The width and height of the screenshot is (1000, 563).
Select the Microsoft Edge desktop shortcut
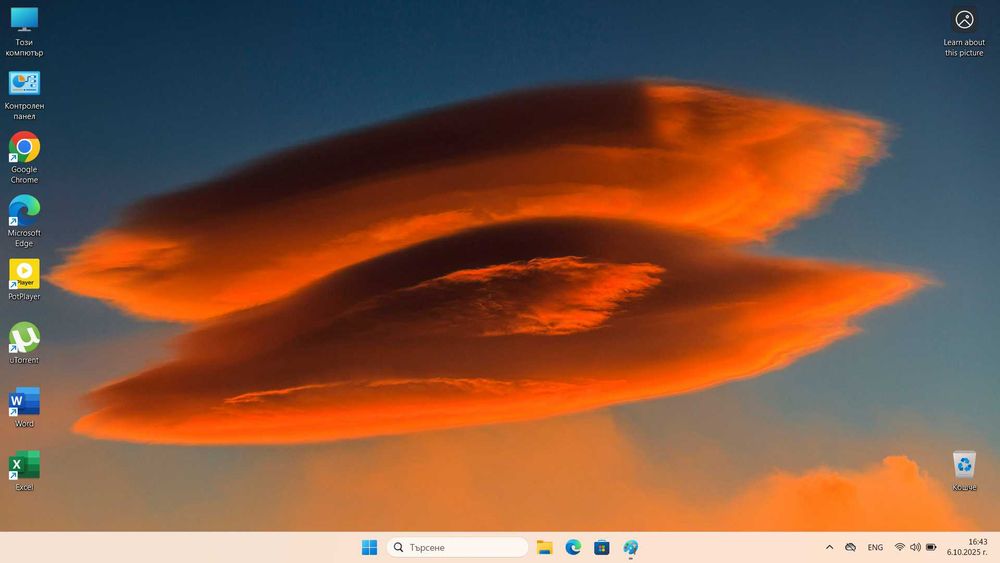(x=24, y=221)
